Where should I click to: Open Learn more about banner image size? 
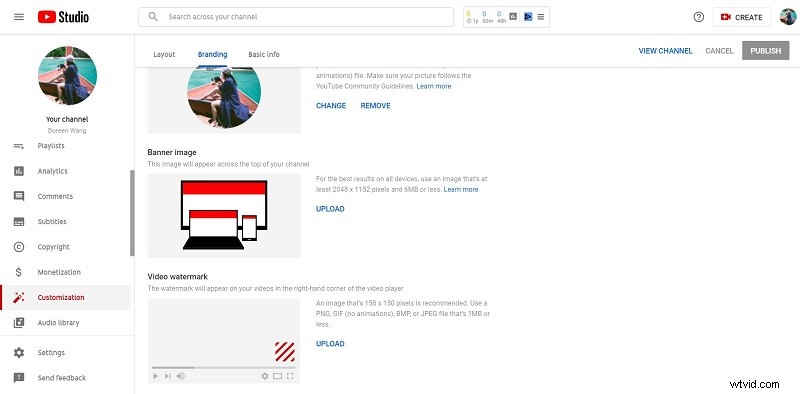[x=461, y=189]
